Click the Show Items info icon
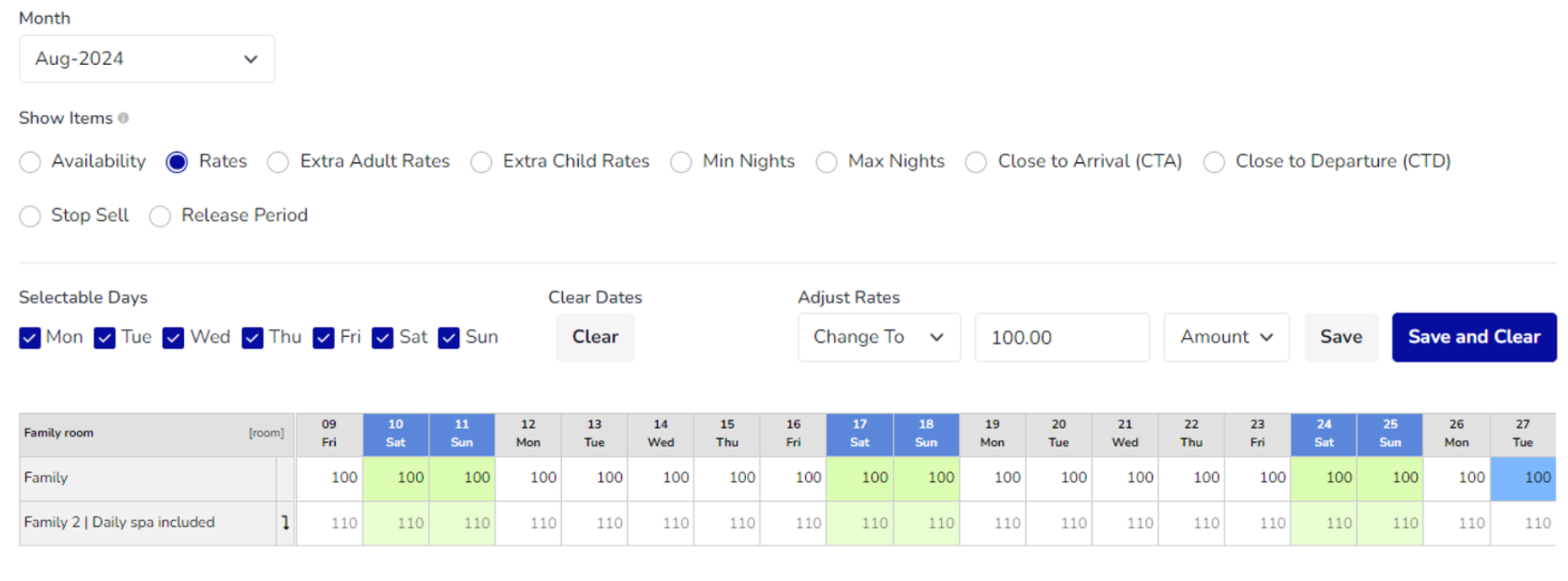Viewport: 1568px width, 581px height. tap(123, 118)
